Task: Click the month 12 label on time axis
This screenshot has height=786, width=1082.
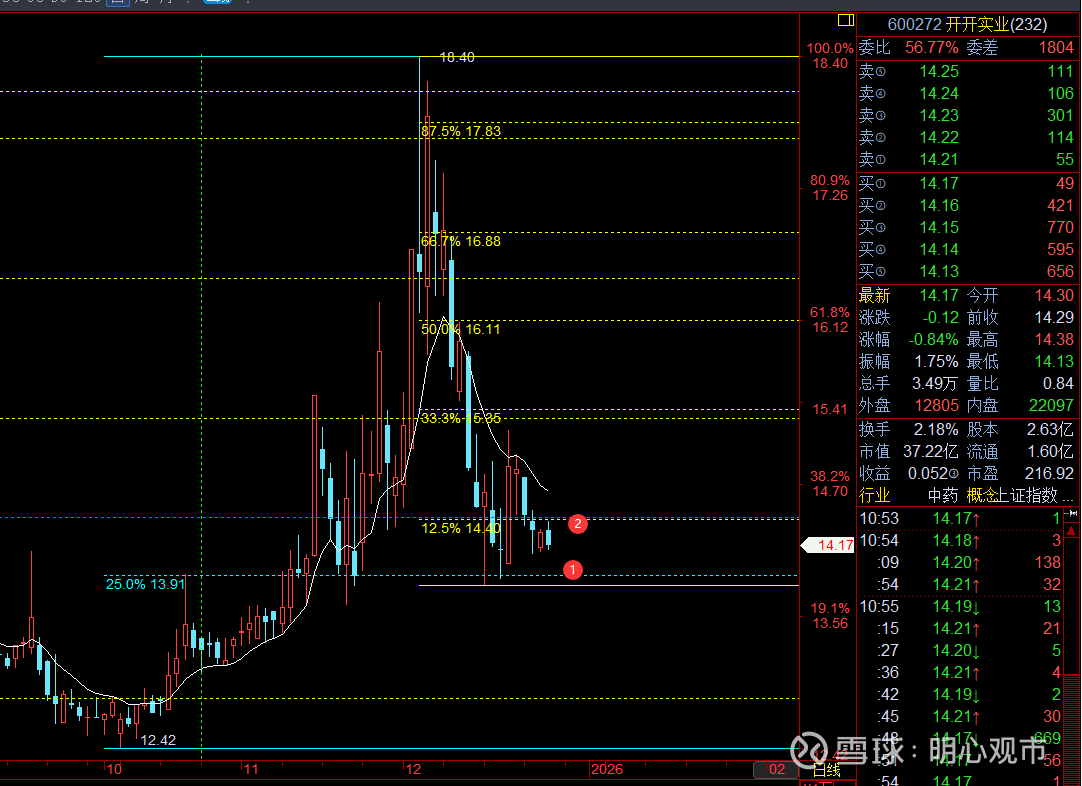Action: pos(413,769)
